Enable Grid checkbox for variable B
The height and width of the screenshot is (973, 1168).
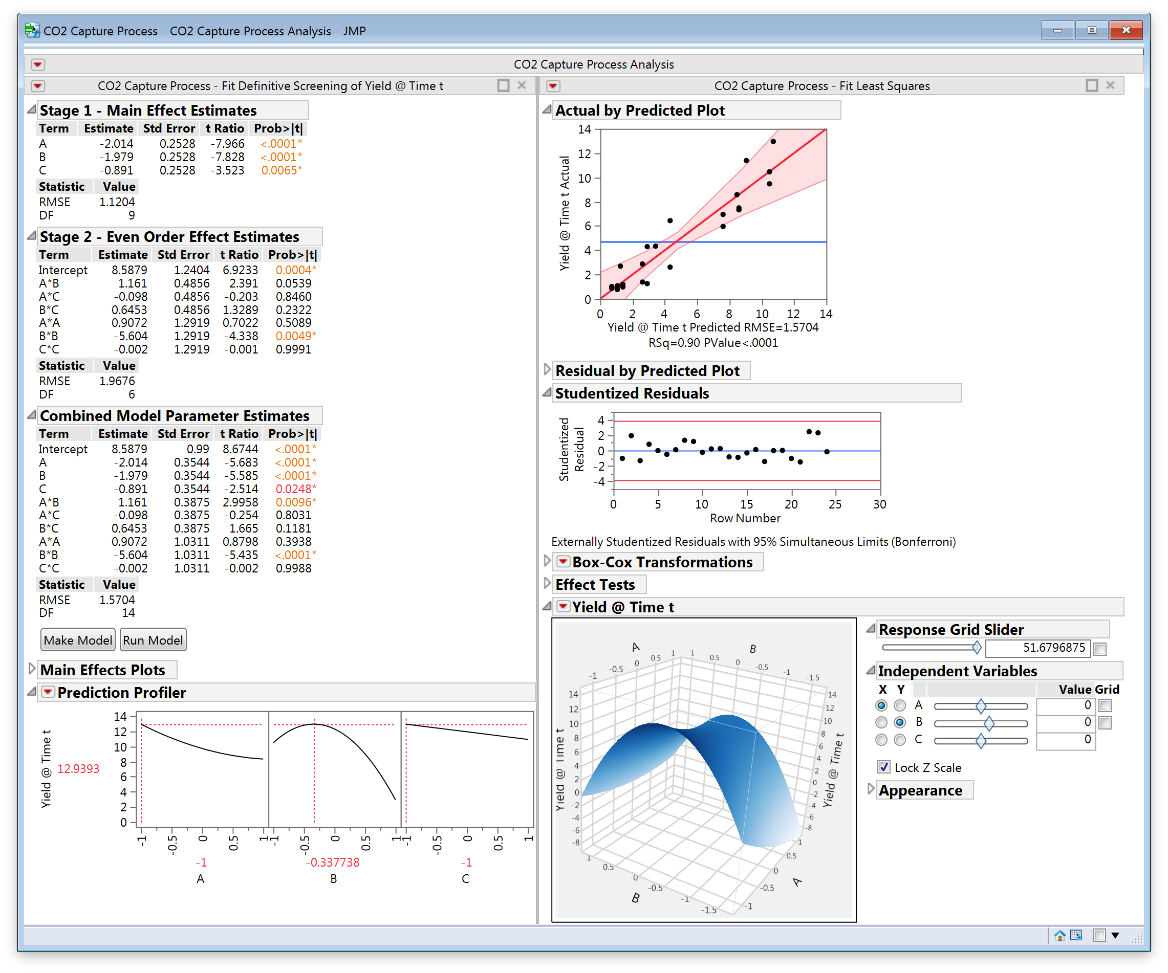[1105, 723]
